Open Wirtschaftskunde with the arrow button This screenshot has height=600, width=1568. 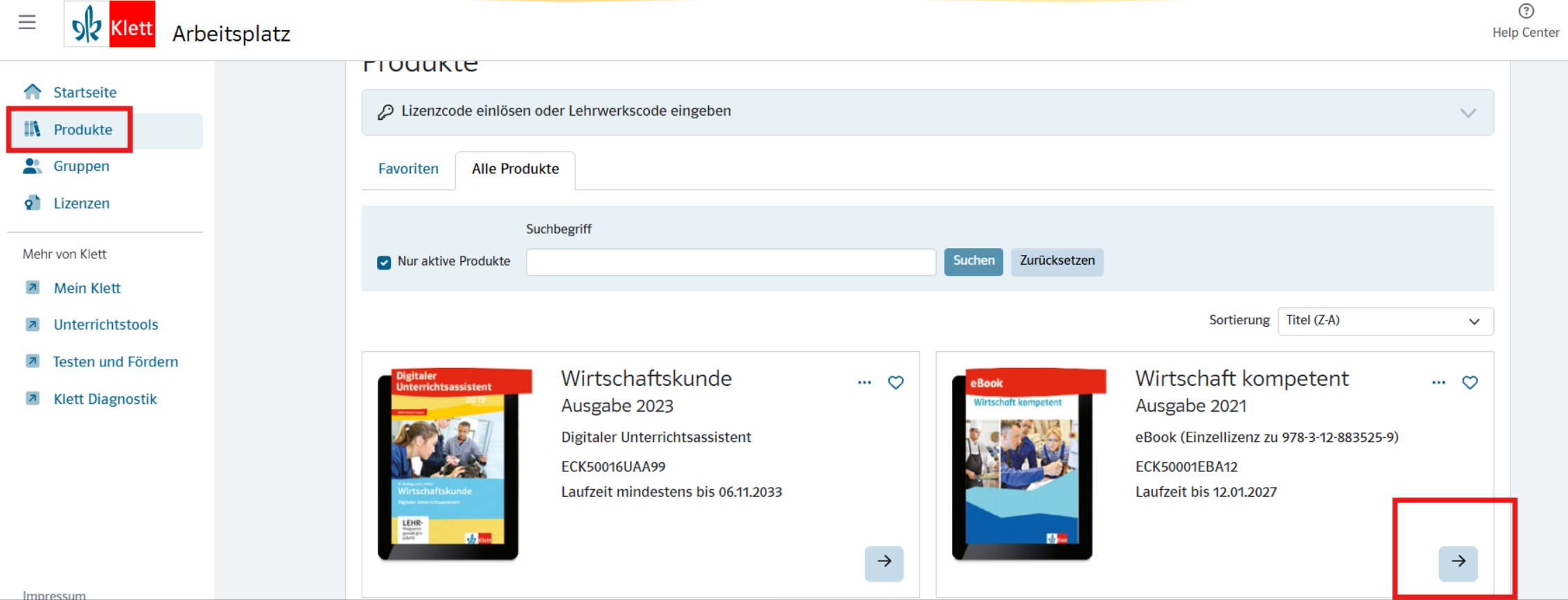(883, 562)
